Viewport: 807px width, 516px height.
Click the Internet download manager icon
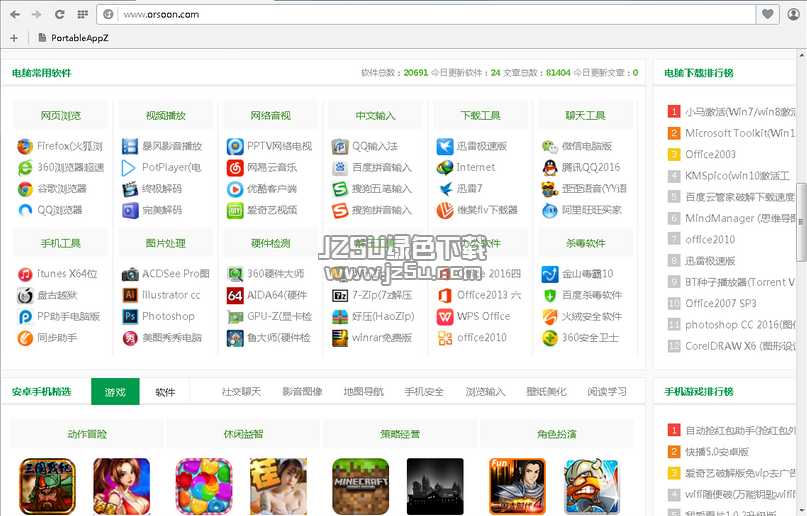pyautogui.click(x=445, y=168)
